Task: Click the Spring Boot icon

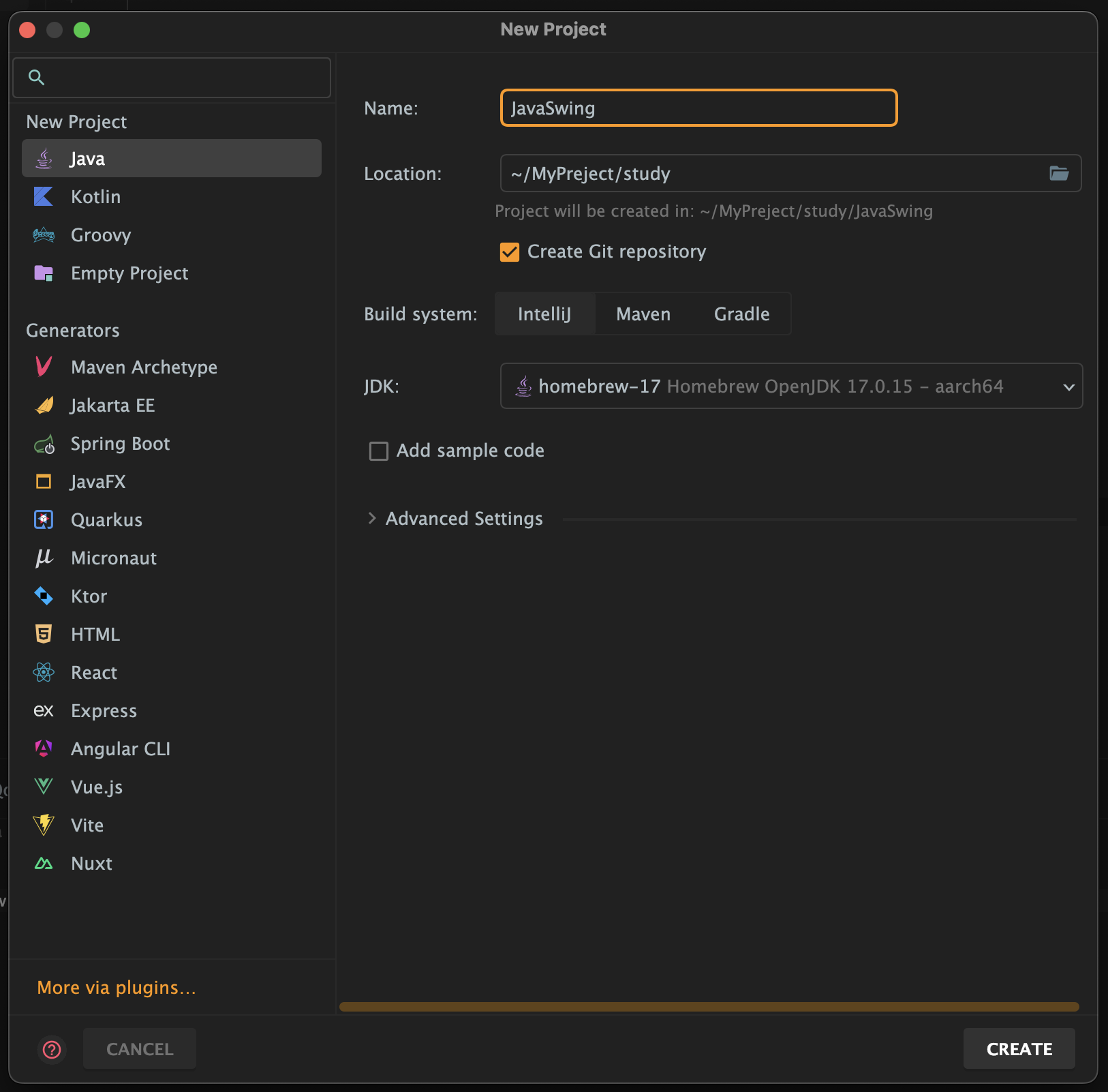Action: 44,444
